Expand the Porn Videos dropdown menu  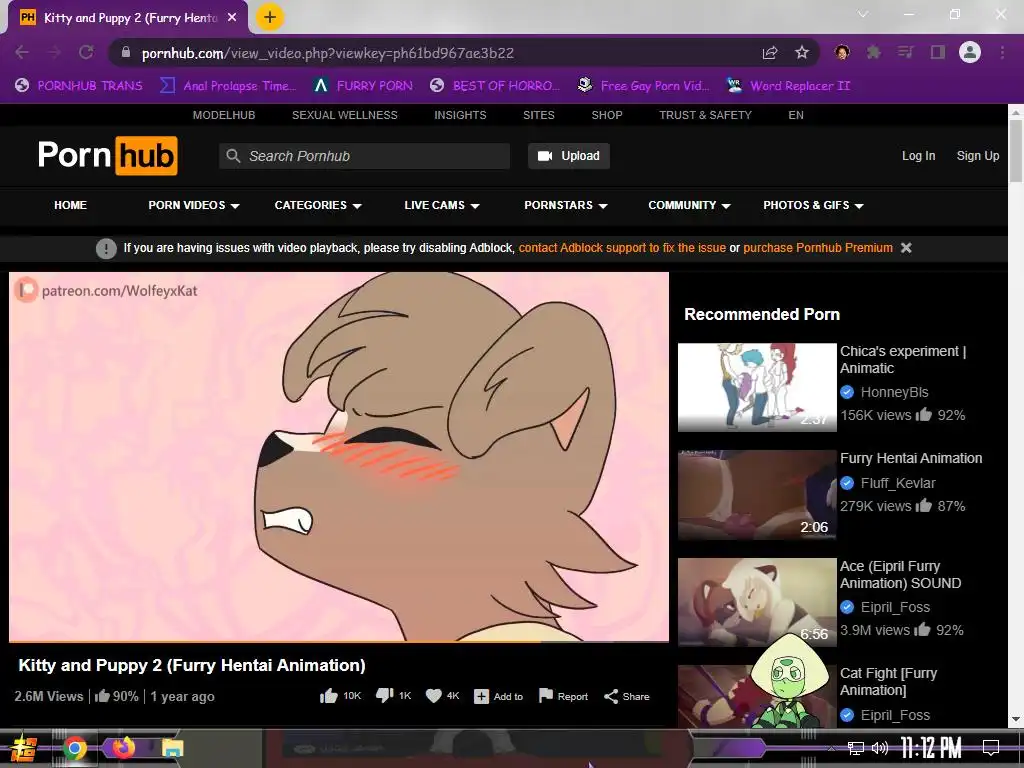[x=194, y=205]
